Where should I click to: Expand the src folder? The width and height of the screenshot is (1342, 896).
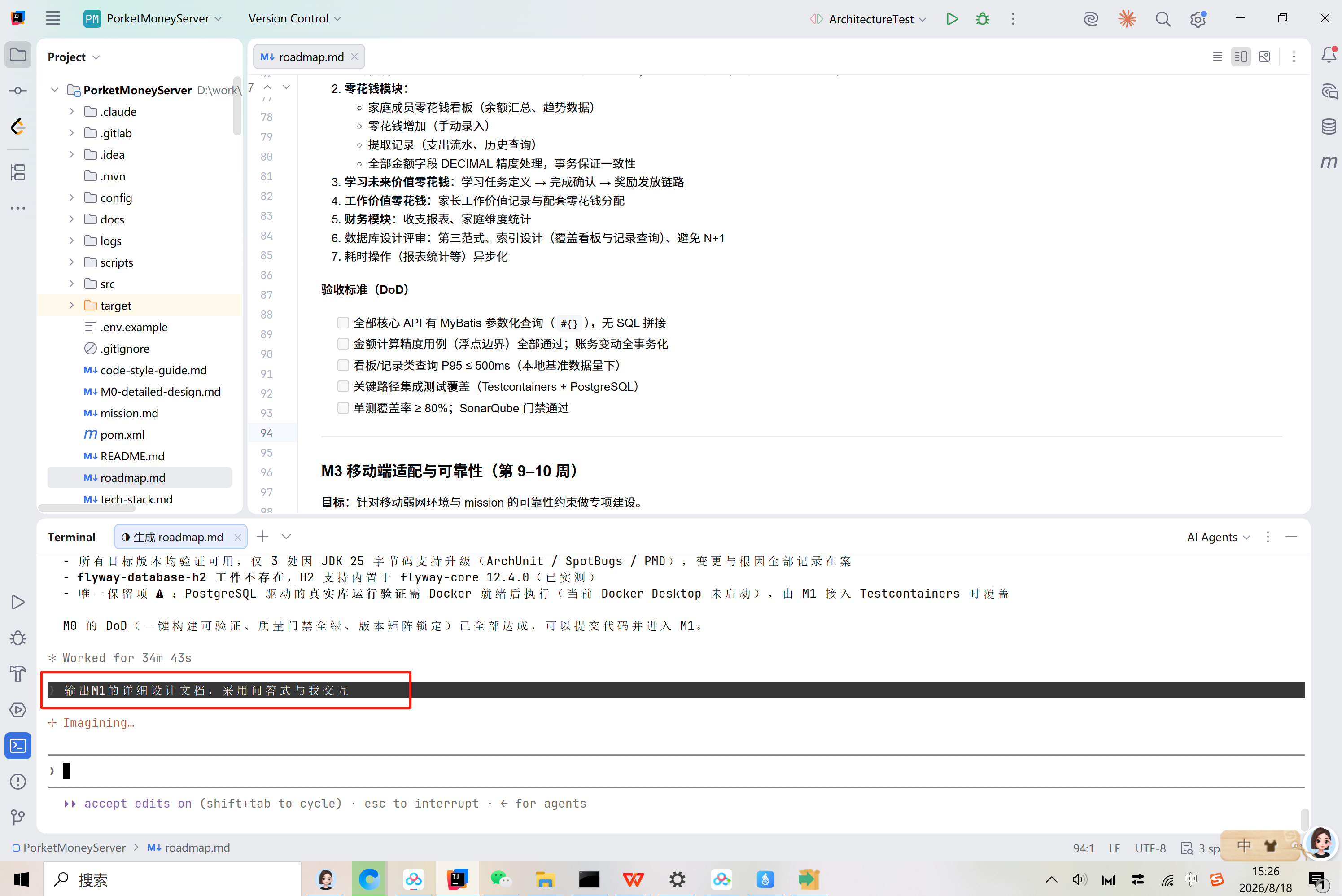pos(71,284)
